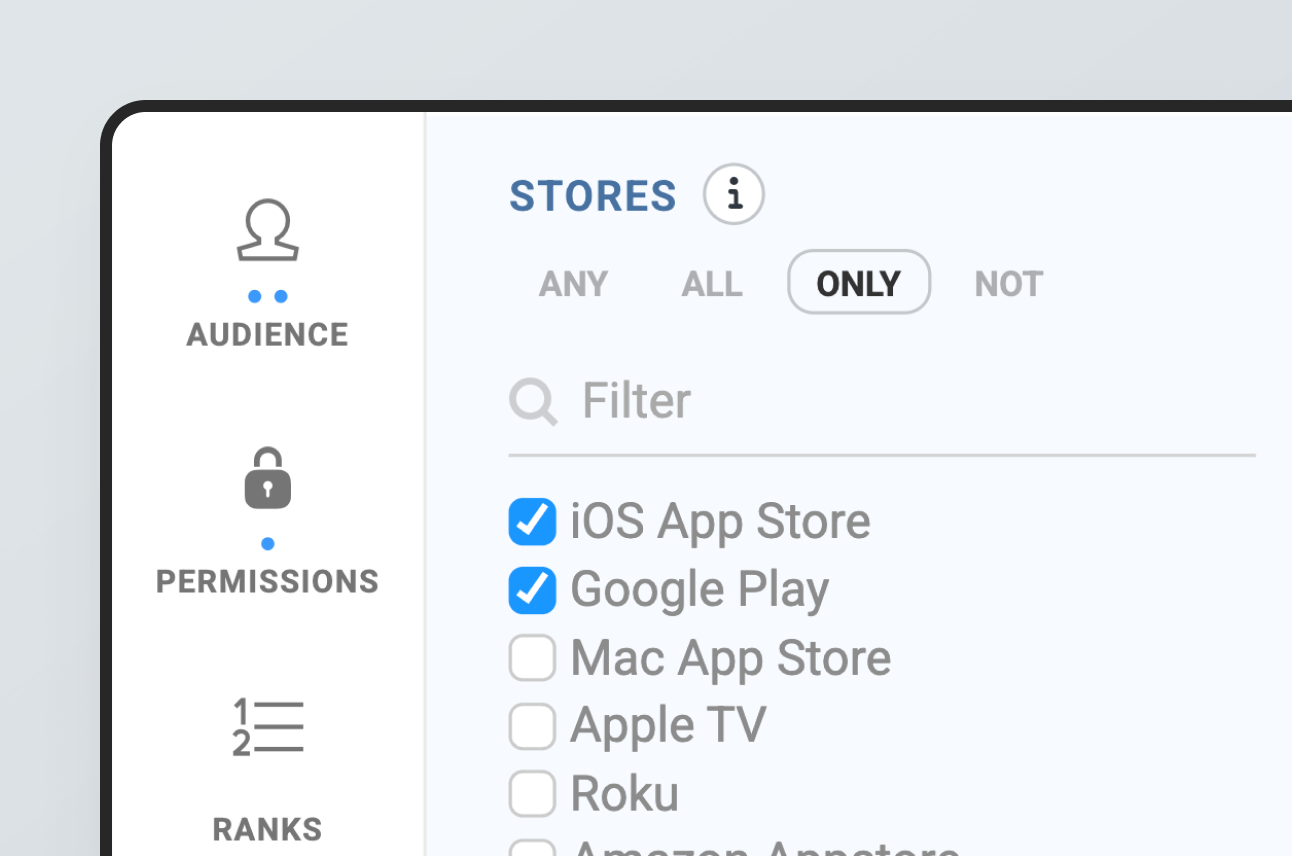The image size is (1292, 856).
Task: Click the STORES section heading
Action: click(x=593, y=196)
